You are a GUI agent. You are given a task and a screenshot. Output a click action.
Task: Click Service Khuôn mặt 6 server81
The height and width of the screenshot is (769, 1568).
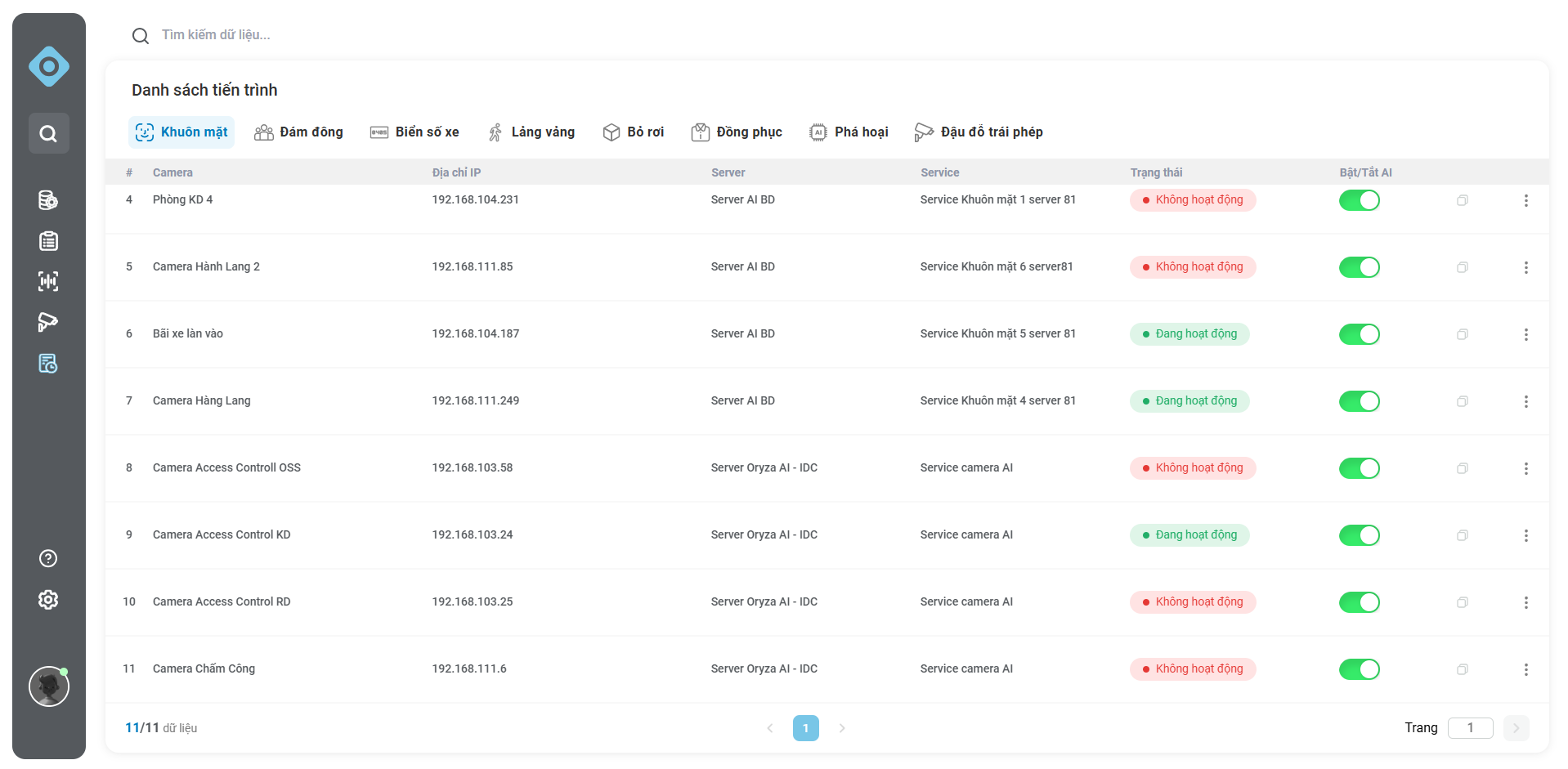pyautogui.click(x=997, y=266)
